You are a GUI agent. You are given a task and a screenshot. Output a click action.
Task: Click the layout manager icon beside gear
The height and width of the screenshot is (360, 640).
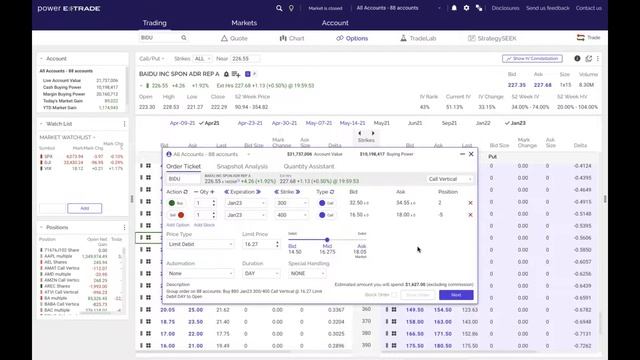[x=479, y=8]
